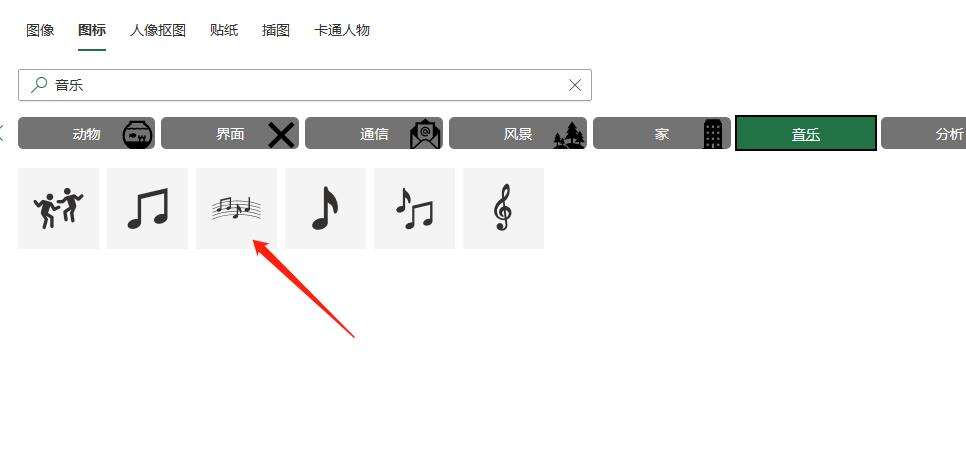Choose the single eighth note icon
This screenshot has height=467, width=966.
click(x=325, y=208)
